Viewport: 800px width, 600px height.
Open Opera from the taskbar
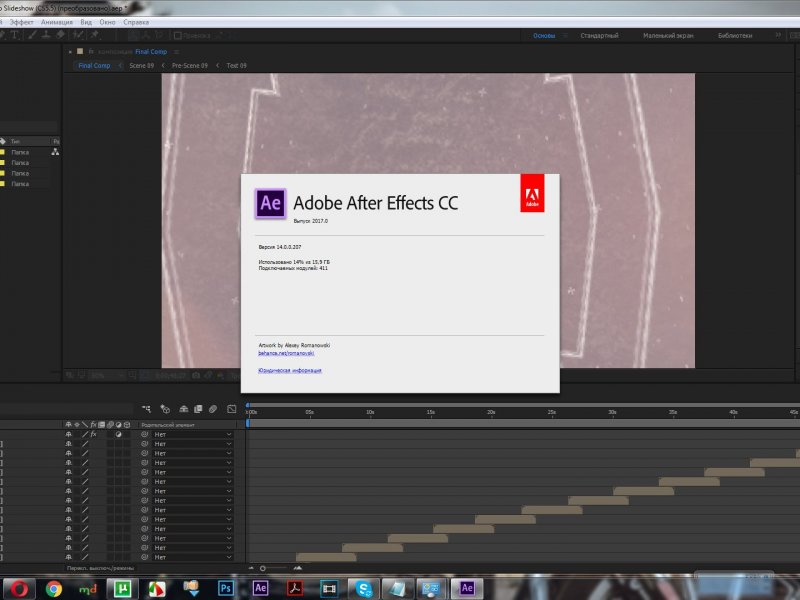[x=19, y=589]
